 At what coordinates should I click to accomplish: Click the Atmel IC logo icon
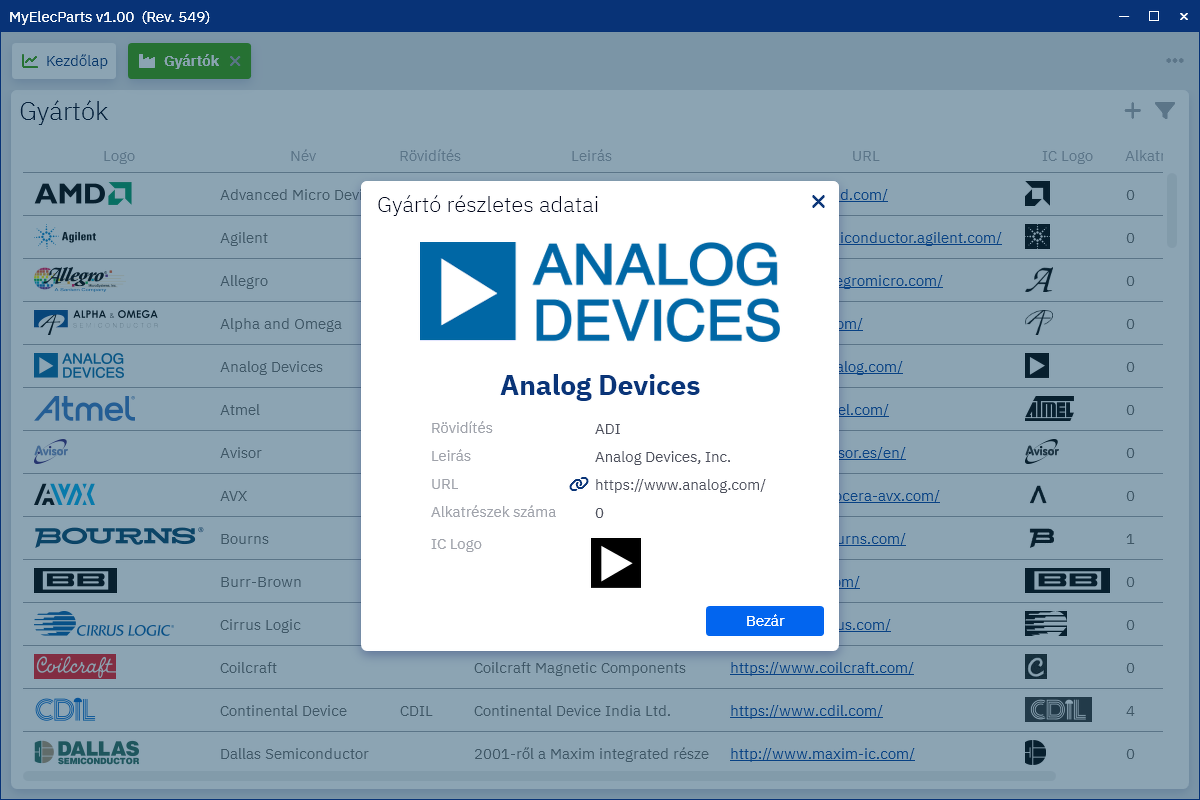(x=1050, y=409)
